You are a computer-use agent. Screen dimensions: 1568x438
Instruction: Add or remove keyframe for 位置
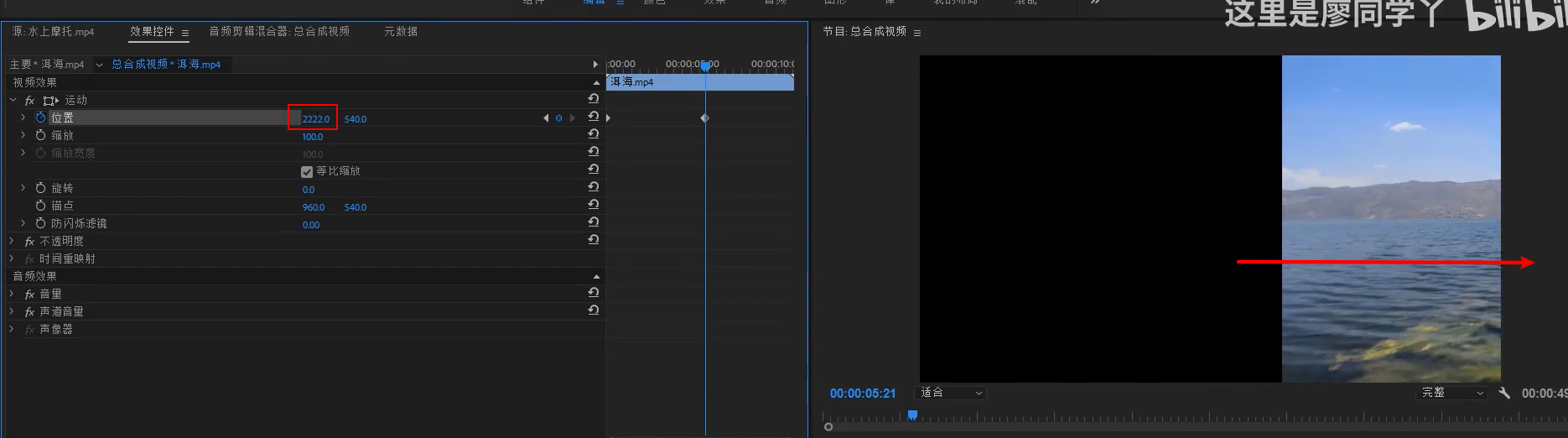559,118
